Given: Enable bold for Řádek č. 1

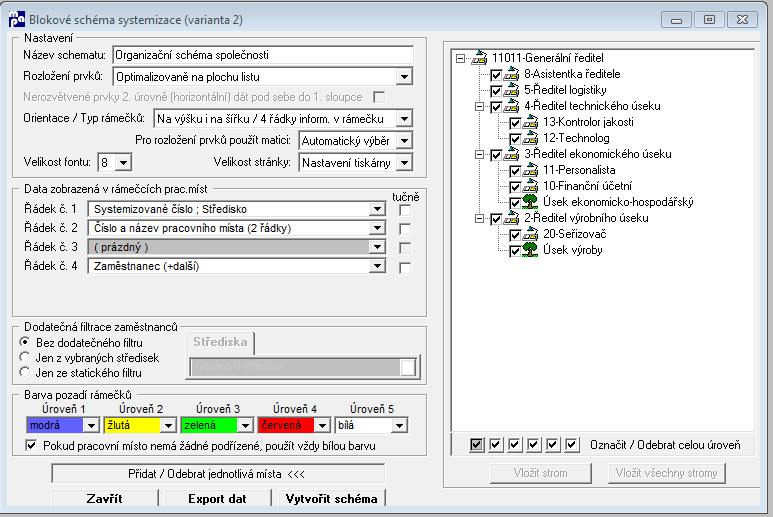Looking at the screenshot, I should coord(405,210).
